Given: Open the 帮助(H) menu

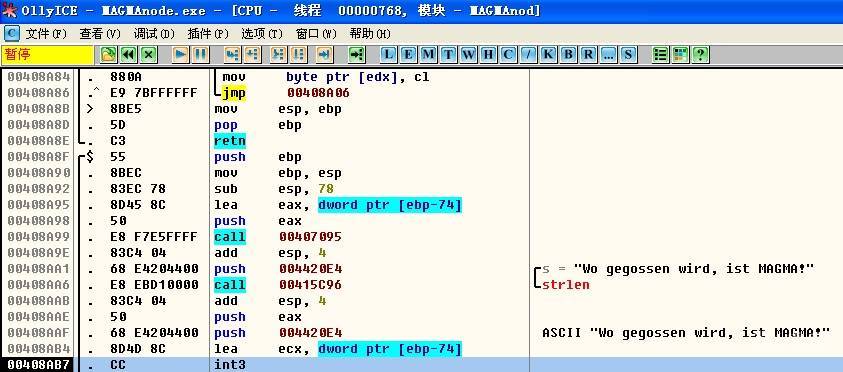Looking at the screenshot, I should 370,34.
